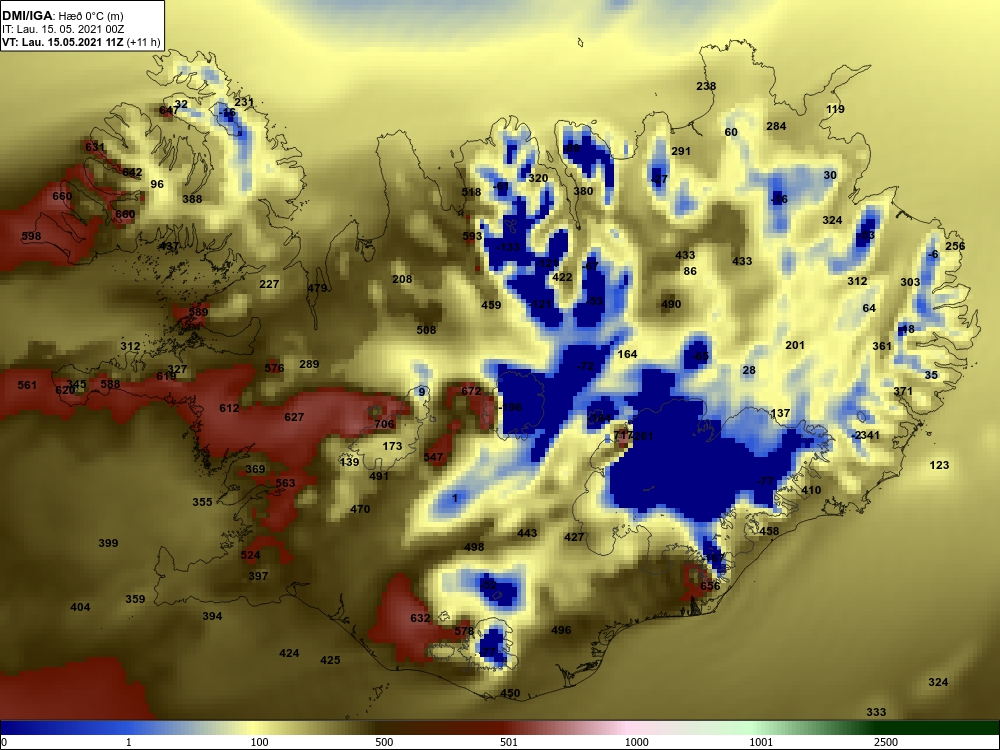Click the map value '388'
The height and width of the screenshot is (750, 1000).
[x=192, y=199]
